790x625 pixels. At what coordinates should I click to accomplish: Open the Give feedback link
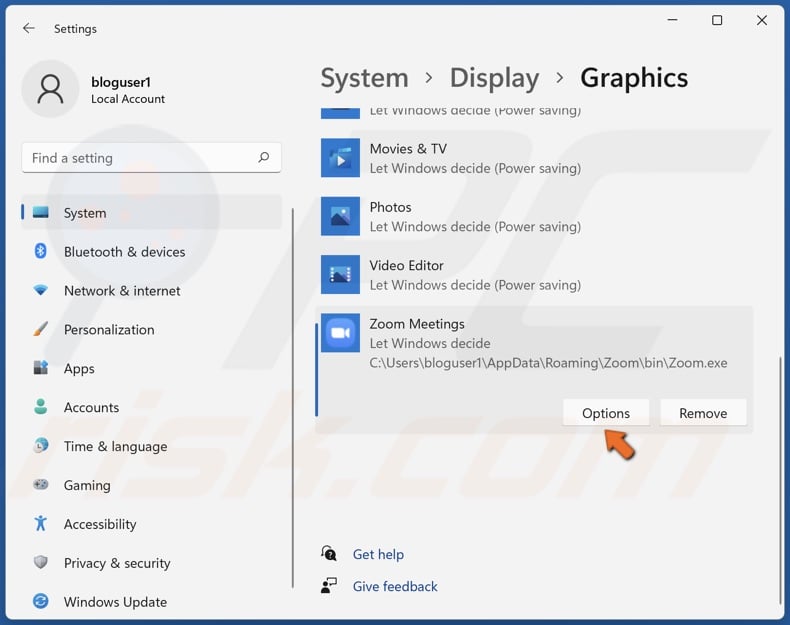(395, 586)
